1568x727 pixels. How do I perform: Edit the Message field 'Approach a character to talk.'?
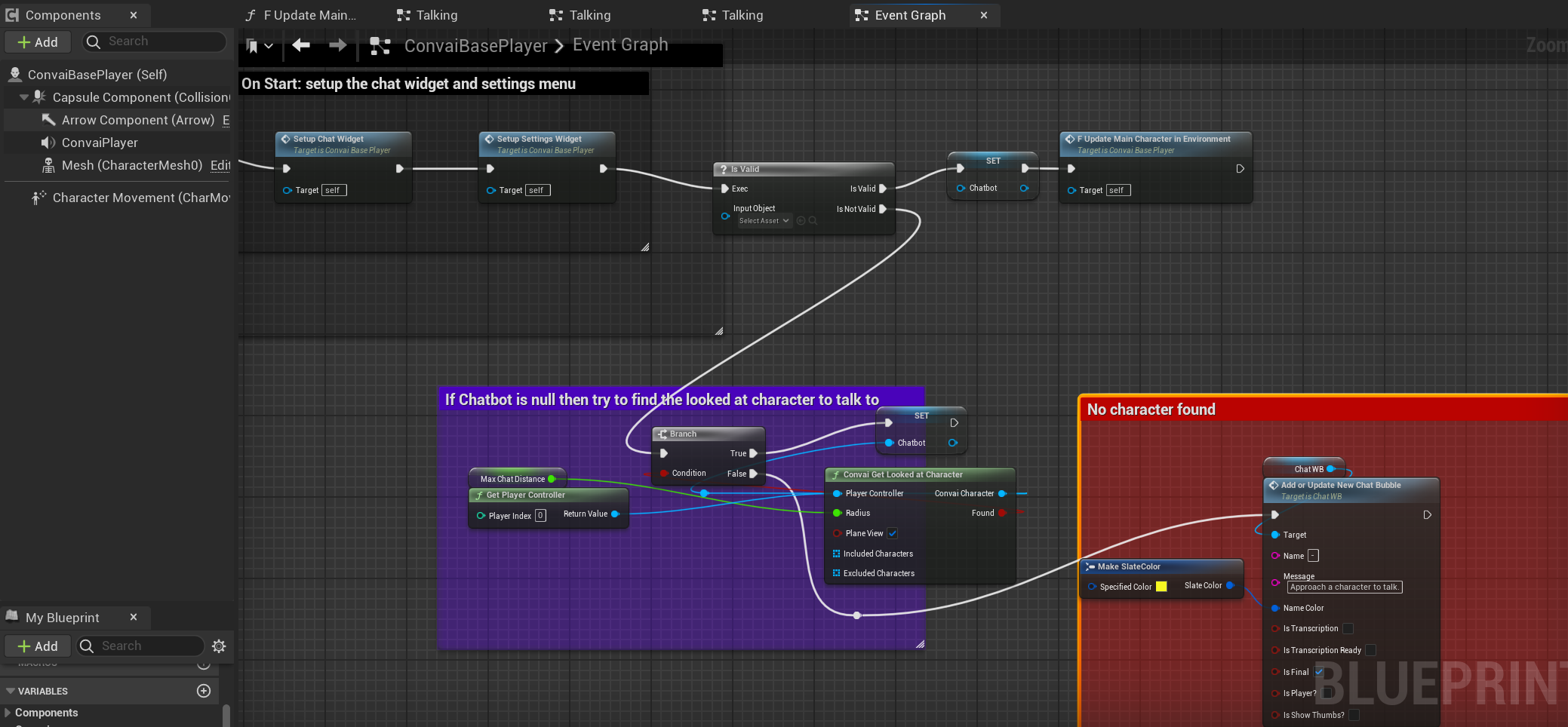[1345, 587]
